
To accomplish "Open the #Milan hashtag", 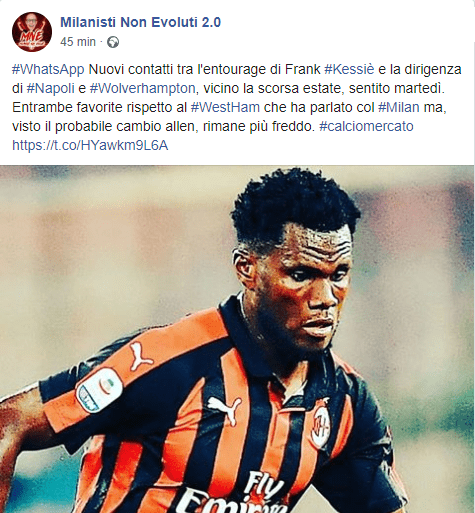I will [399, 108].
